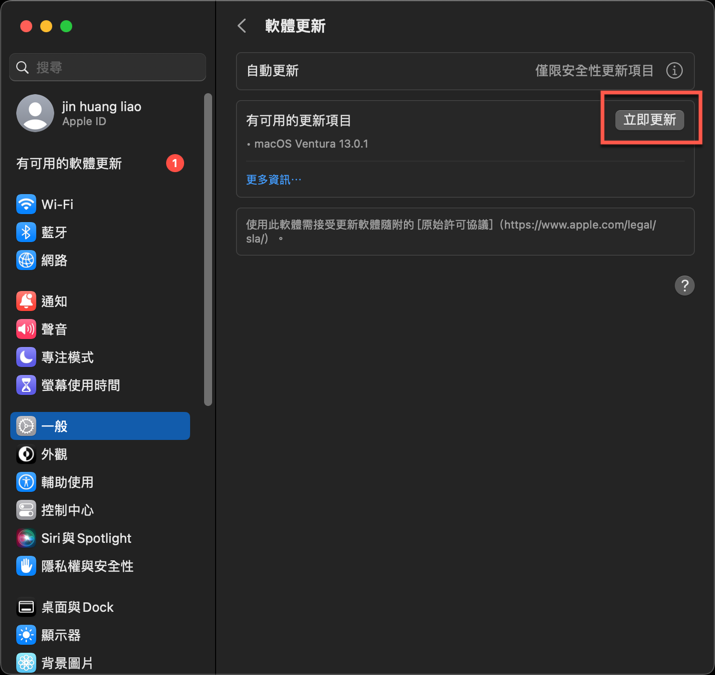Open Privacy & Security (隱私權與安全性) hand icon
Image resolution: width=715 pixels, height=675 pixels.
pyautogui.click(x=26, y=566)
